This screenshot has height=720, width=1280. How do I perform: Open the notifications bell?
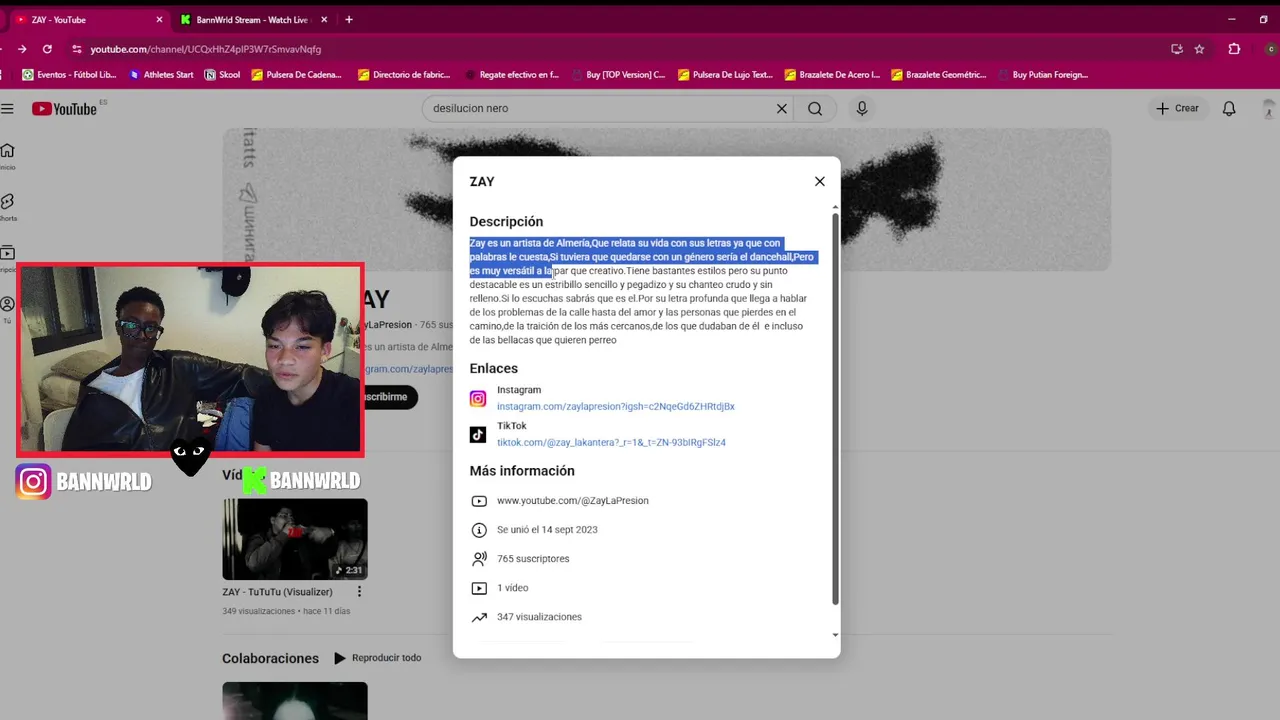click(1229, 108)
